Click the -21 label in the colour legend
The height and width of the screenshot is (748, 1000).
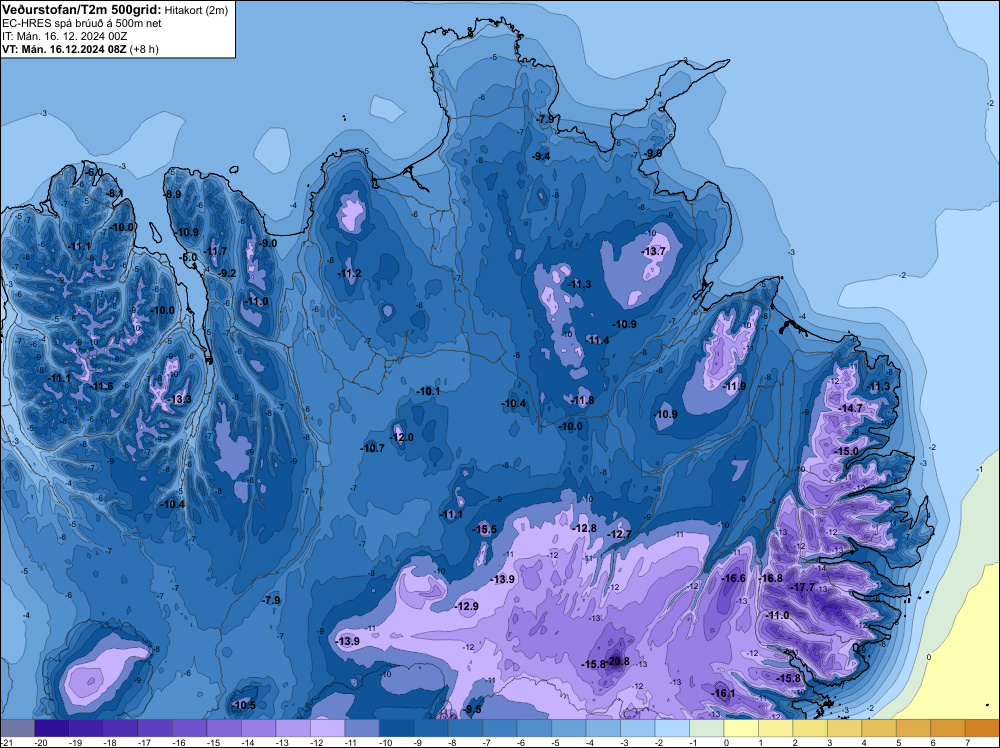pos(6,742)
